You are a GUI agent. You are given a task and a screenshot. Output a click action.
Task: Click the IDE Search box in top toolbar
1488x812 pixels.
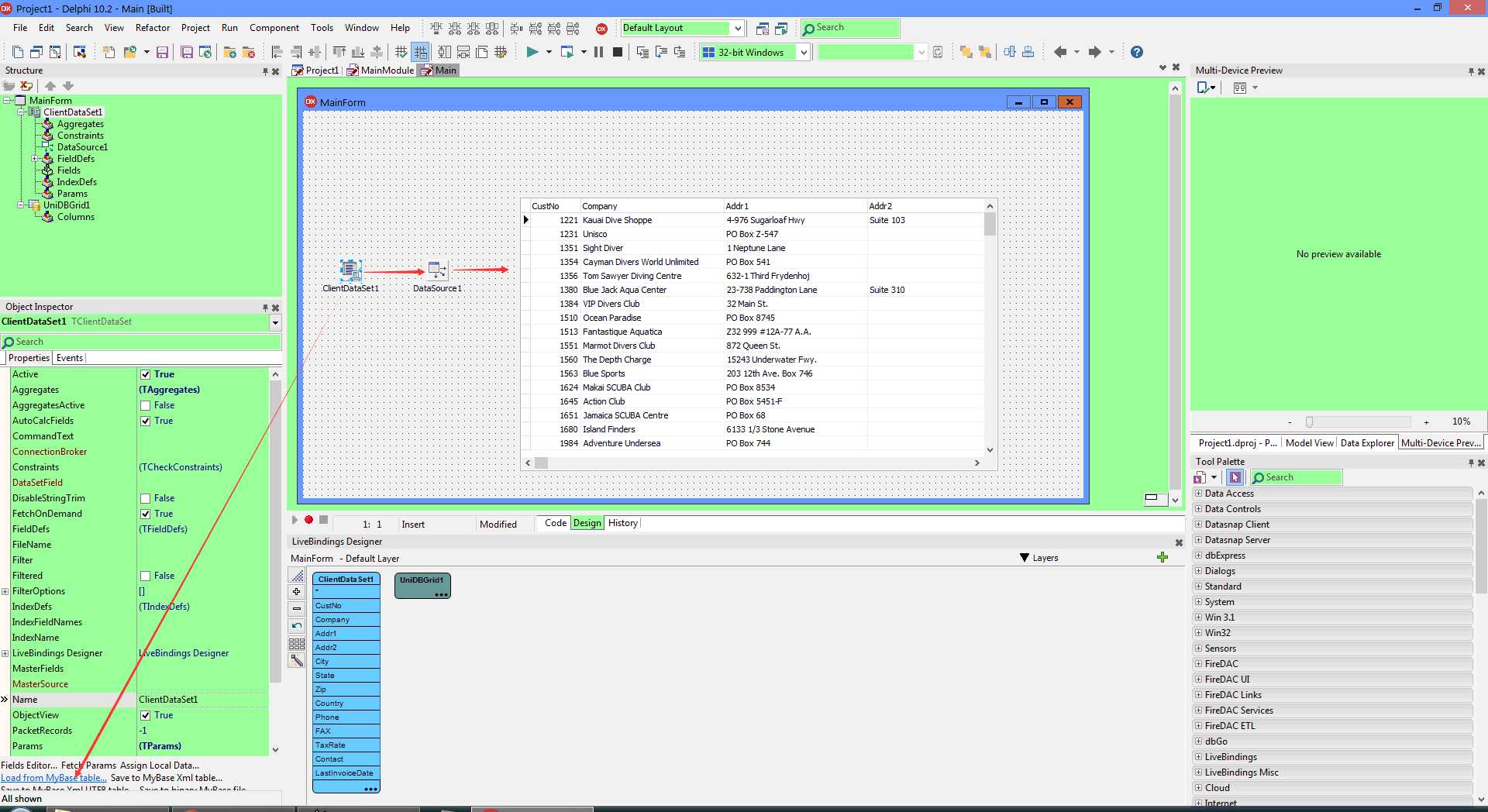pyautogui.click(x=850, y=29)
